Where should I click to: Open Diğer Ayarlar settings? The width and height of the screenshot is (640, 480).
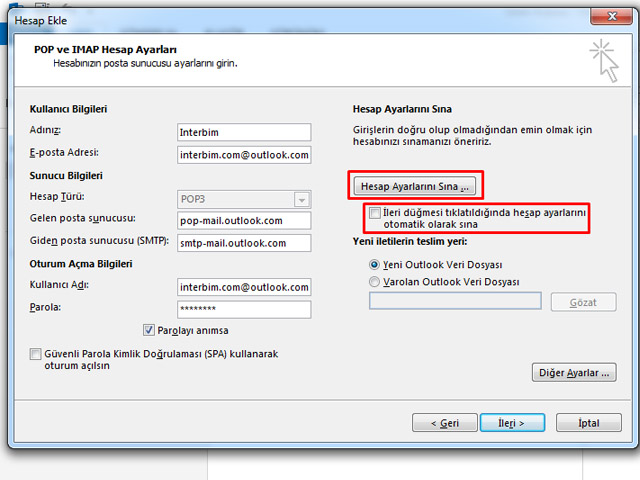point(573,373)
